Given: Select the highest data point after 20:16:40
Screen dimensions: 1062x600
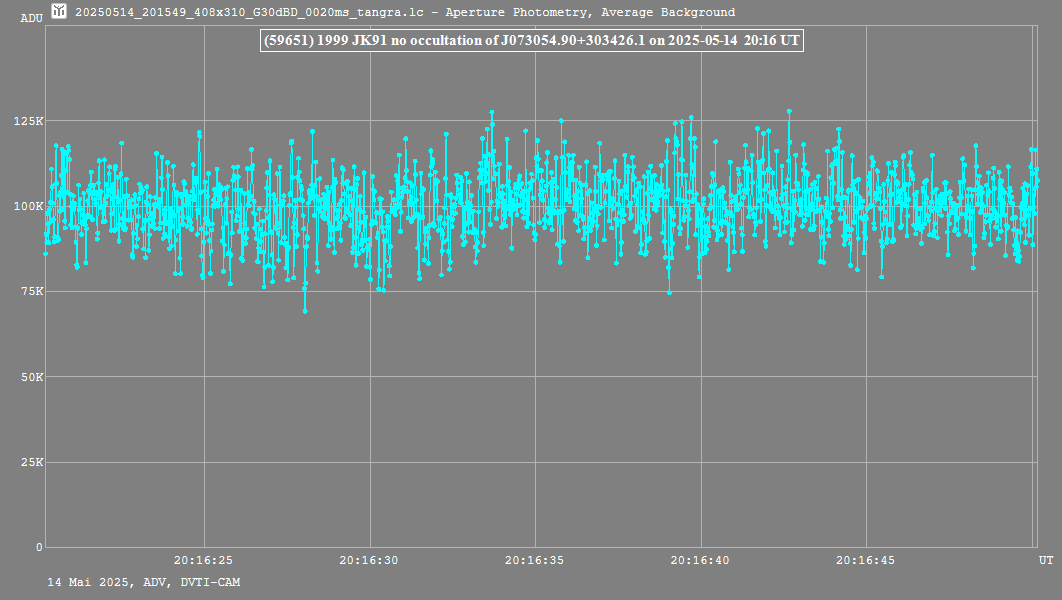Looking at the screenshot, I should pos(789,111).
